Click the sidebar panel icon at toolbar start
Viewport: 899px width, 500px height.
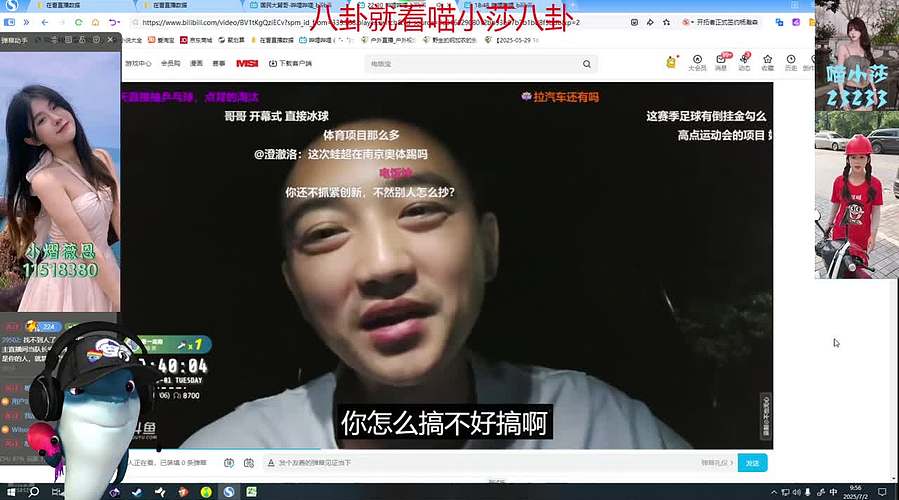pyautogui.click(x=9, y=22)
